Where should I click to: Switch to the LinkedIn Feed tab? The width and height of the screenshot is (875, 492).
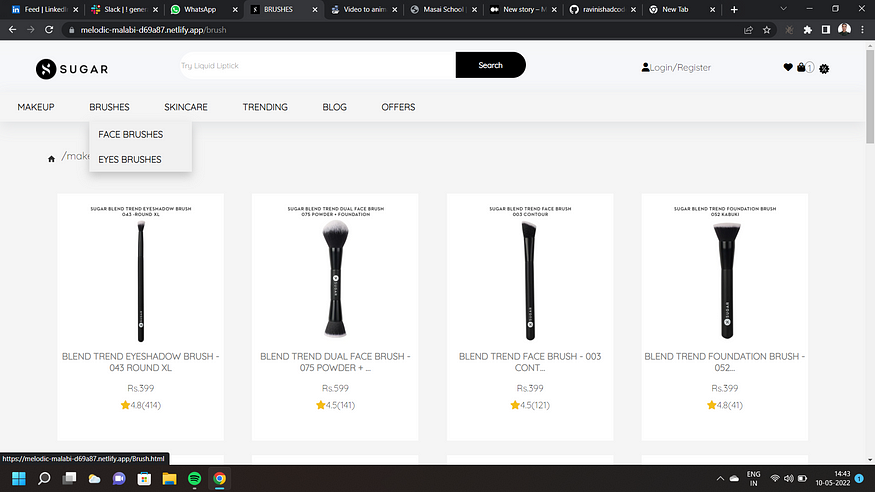45,9
